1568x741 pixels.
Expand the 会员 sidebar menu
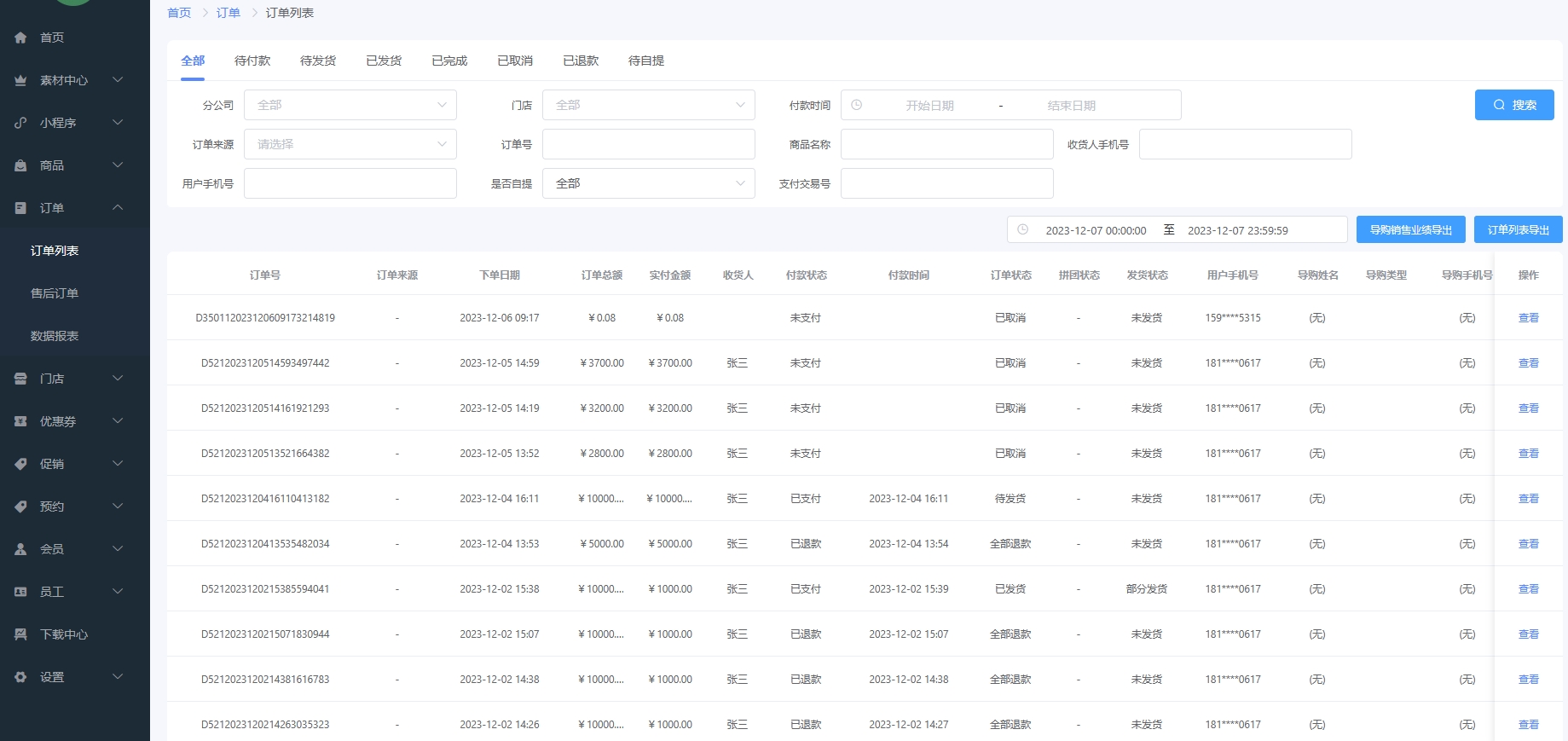(x=118, y=549)
